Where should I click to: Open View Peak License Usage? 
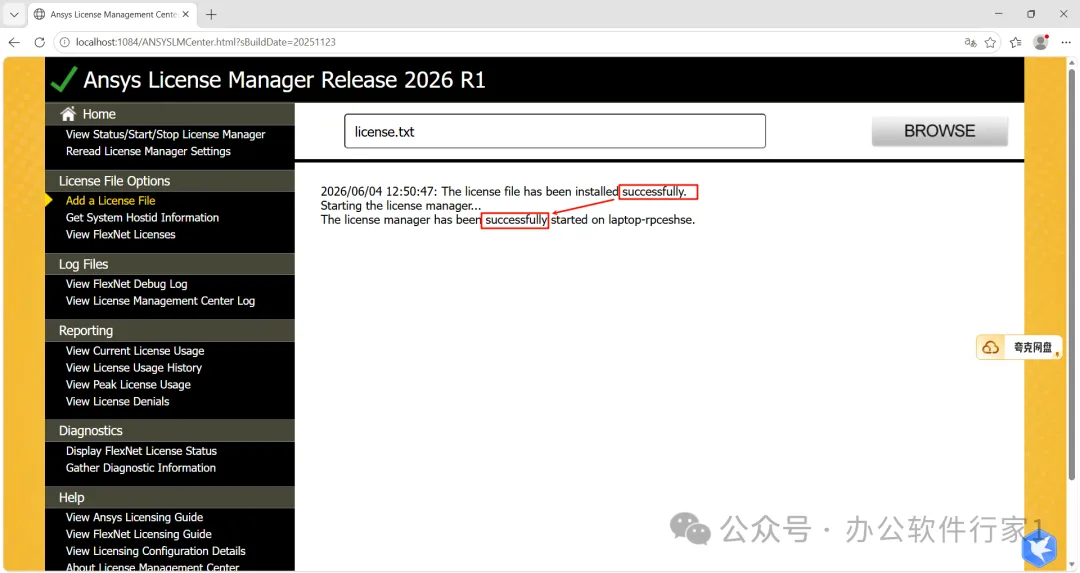coord(128,384)
